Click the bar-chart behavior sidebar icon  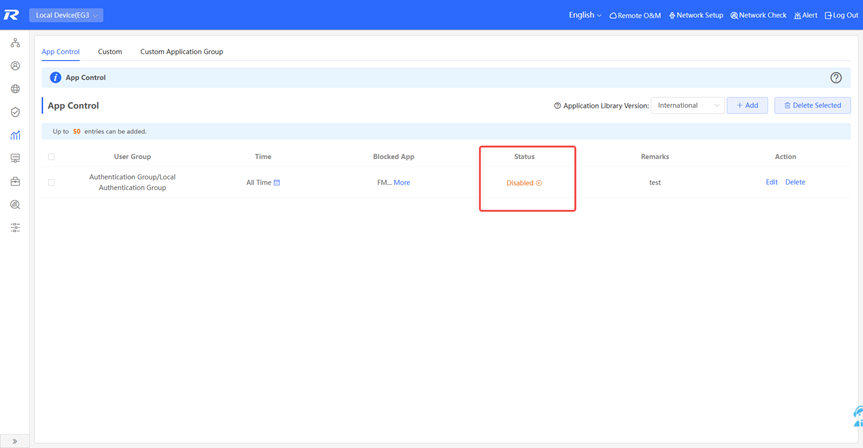[x=15, y=135]
